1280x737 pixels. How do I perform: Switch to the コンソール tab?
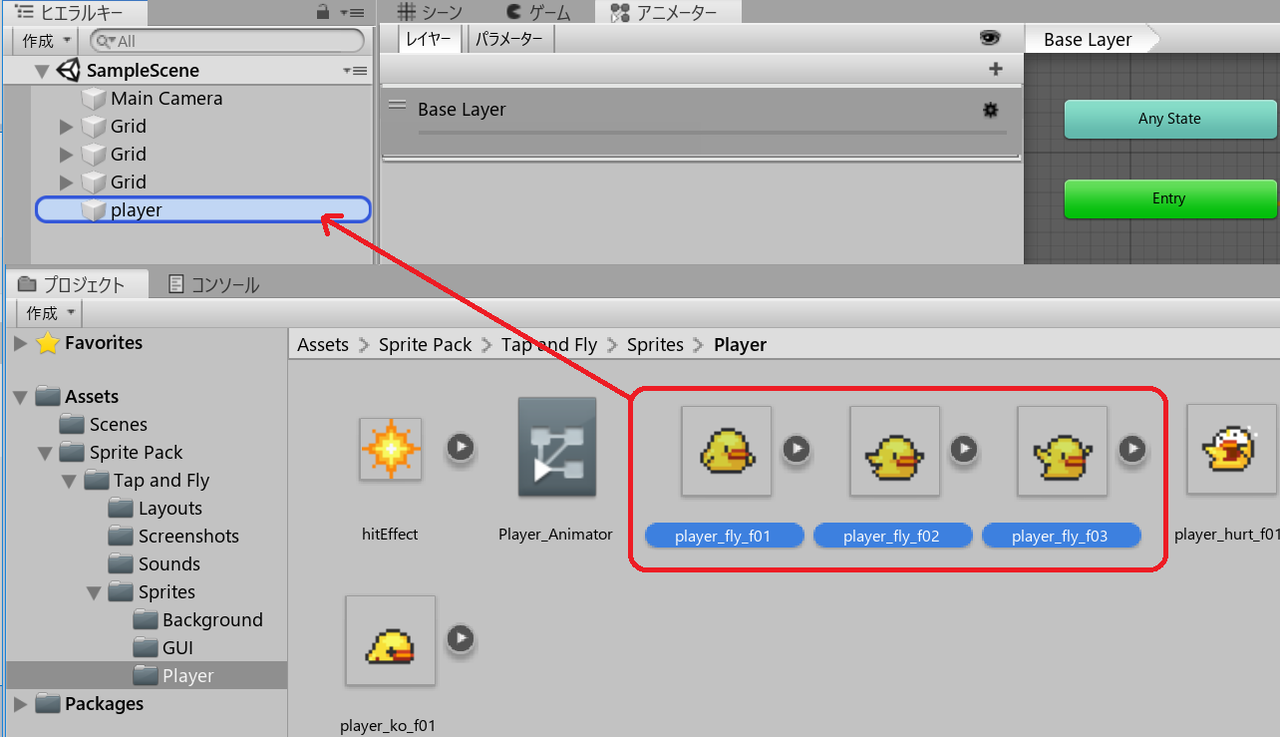pyautogui.click(x=213, y=285)
